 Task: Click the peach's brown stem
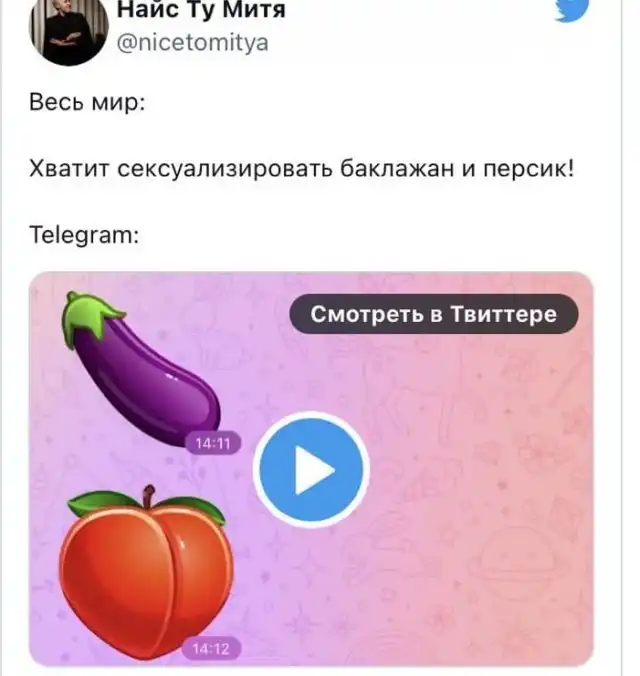[x=149, y=496]
